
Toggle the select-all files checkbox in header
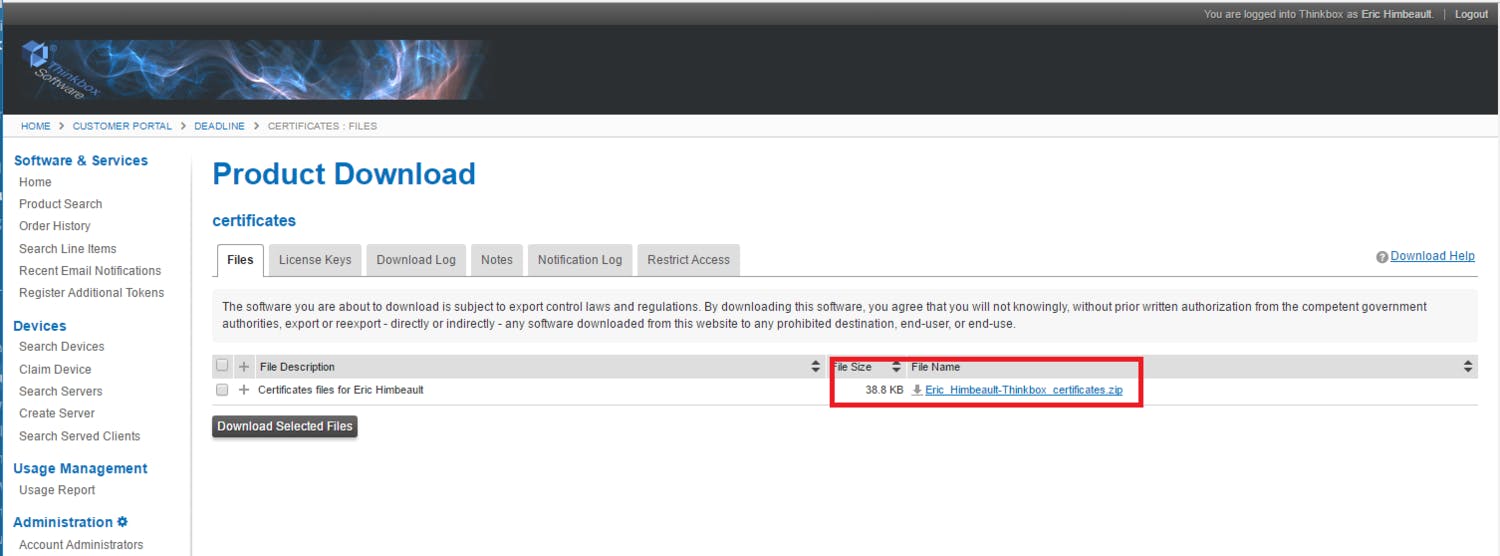222,366
